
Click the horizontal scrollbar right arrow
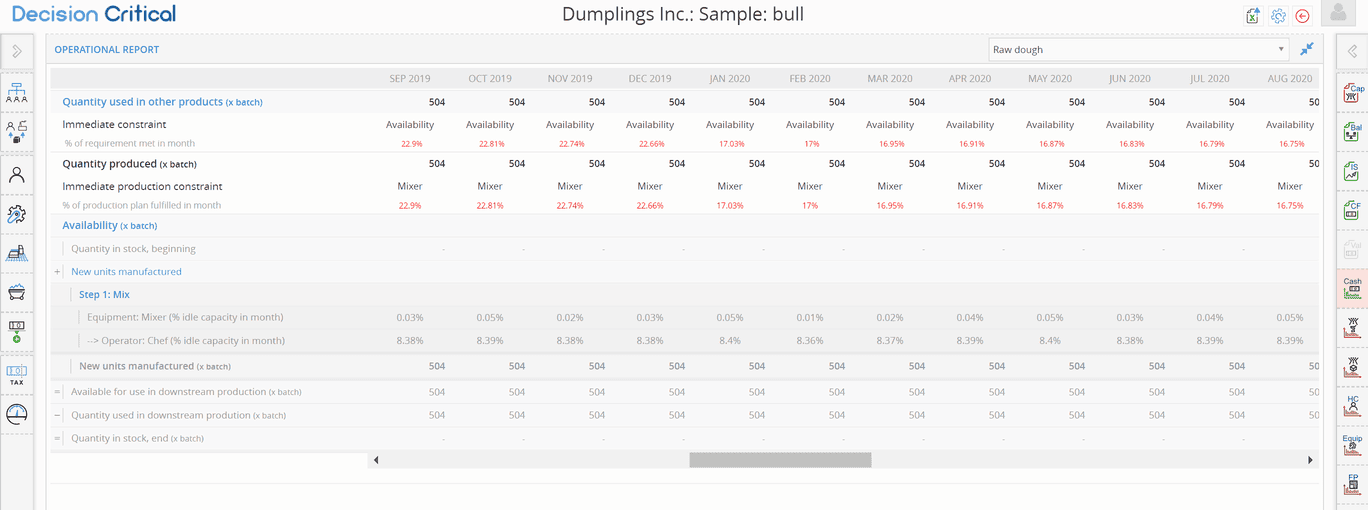click(1310, 460)
